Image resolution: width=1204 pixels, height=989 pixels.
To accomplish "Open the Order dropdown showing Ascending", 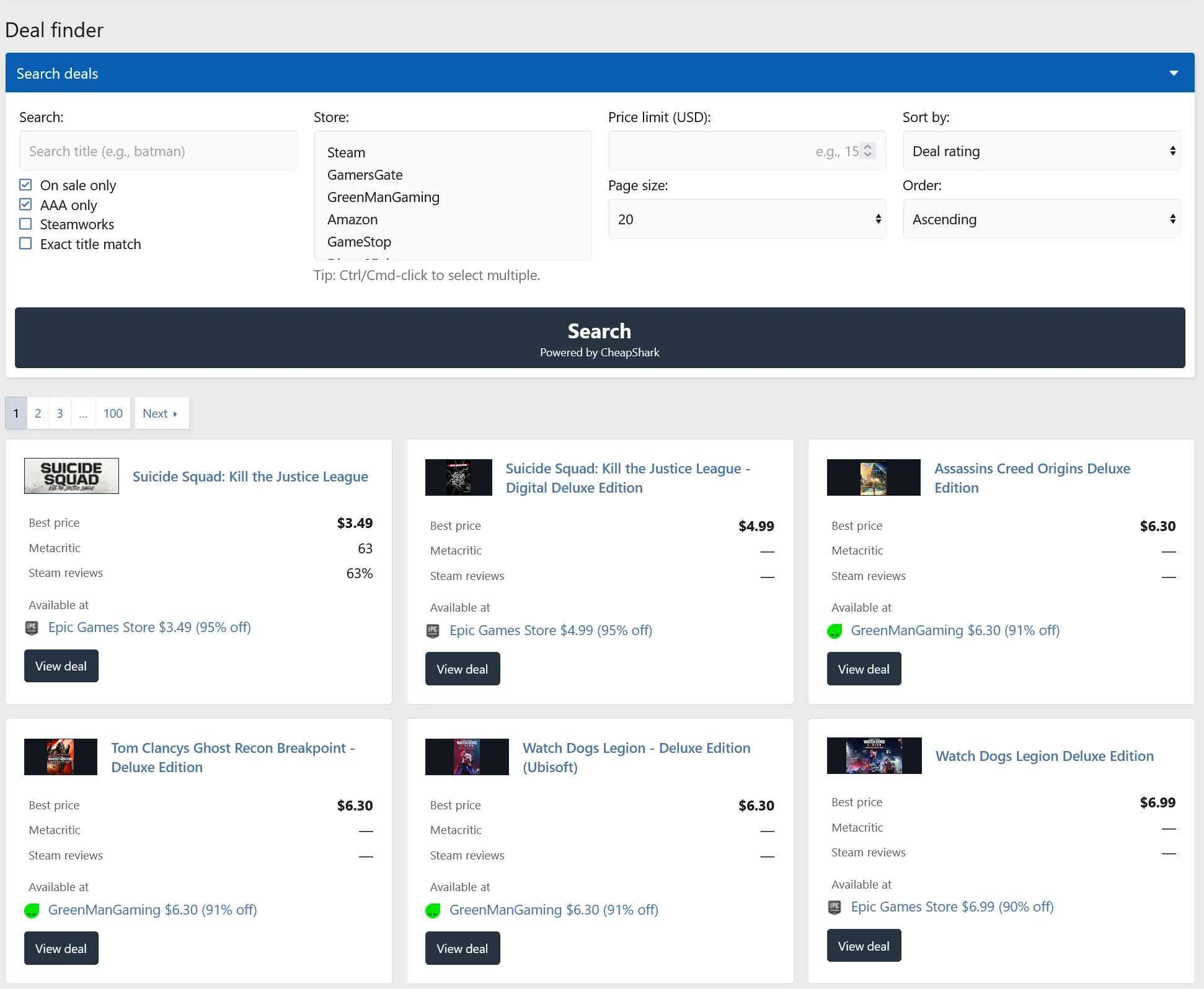I will pos(1042,219).
